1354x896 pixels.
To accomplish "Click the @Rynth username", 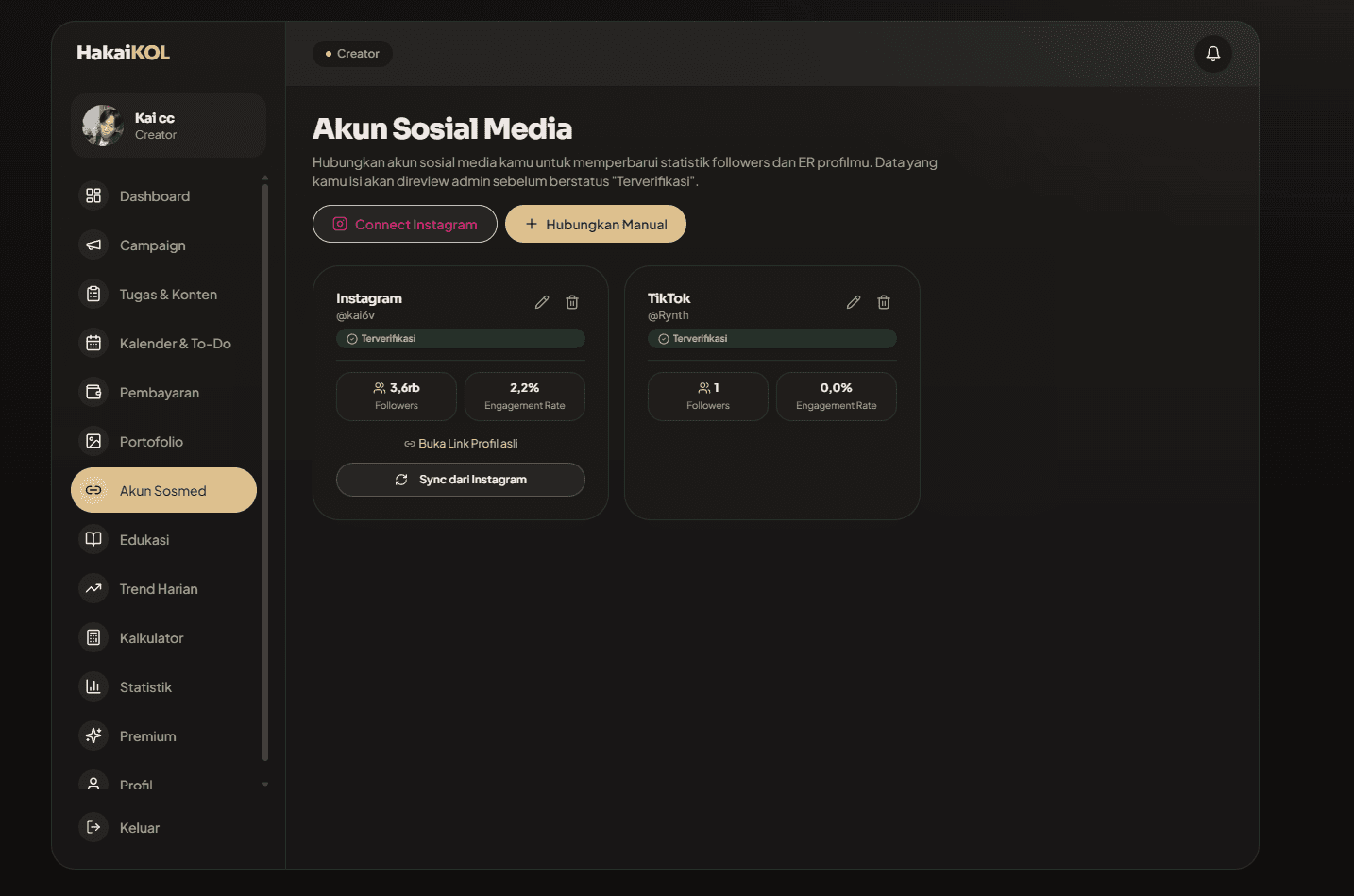I will click(669, 315).
